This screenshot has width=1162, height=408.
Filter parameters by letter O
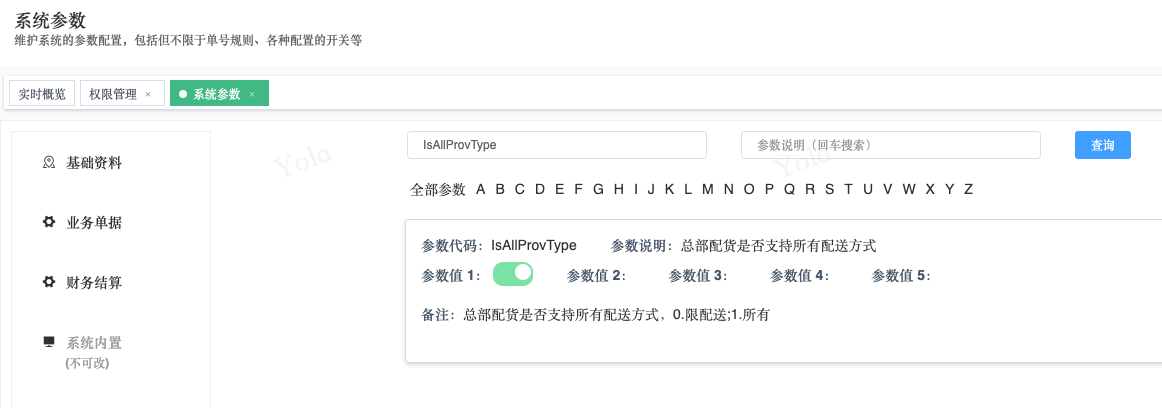pos(749,190)
